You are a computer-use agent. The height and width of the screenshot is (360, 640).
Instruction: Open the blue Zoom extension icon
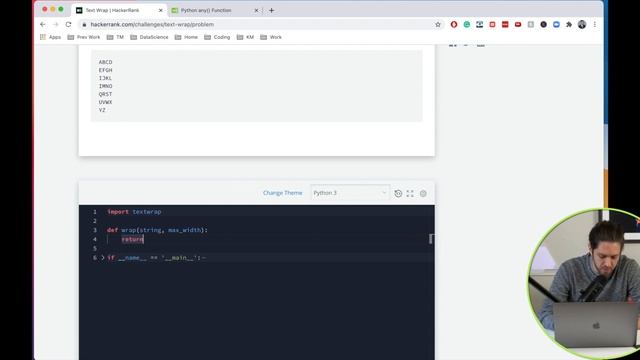point(556,24)
